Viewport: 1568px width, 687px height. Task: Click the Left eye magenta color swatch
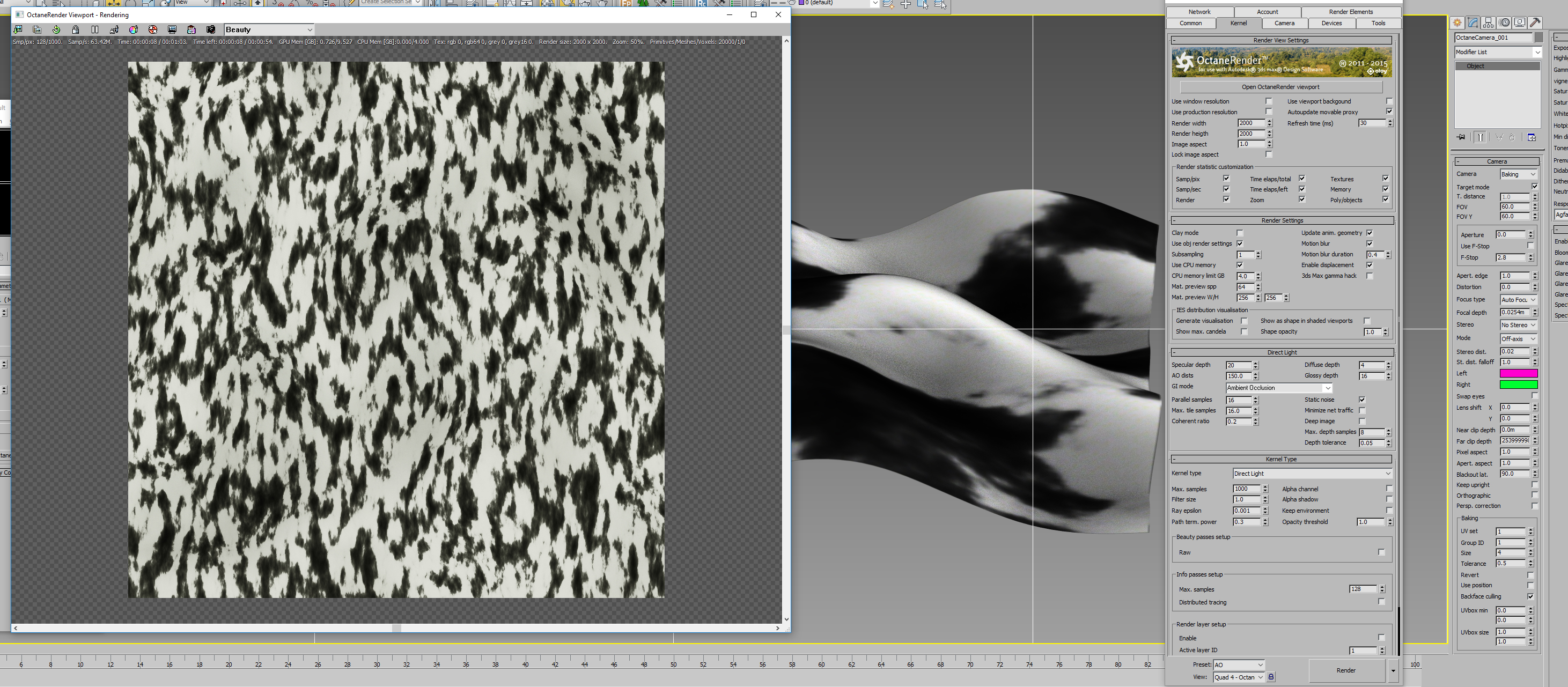point(1518,374)
